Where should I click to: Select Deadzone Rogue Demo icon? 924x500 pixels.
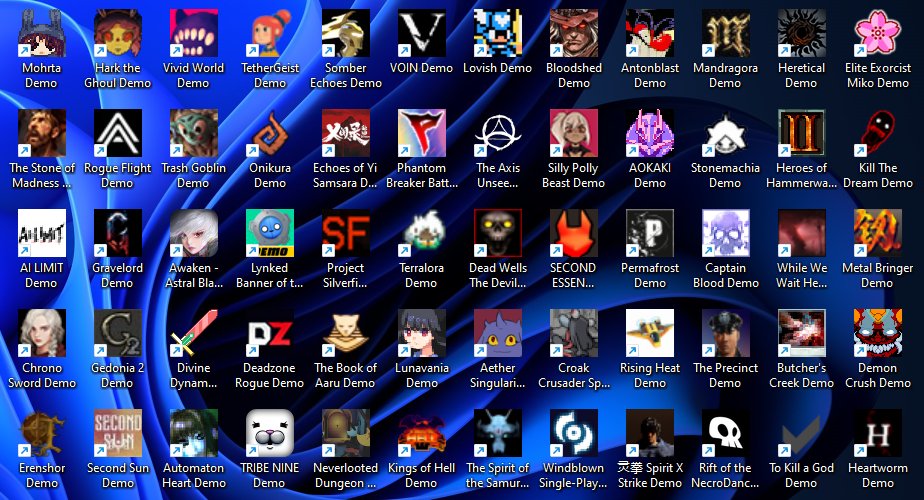pos(270,333)
